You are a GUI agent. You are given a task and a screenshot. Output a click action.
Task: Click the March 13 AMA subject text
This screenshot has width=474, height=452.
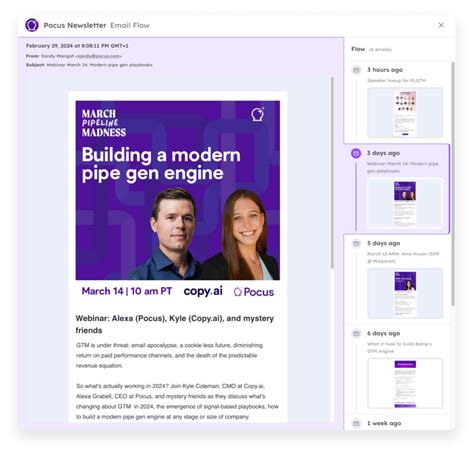[x=403, y=257]
